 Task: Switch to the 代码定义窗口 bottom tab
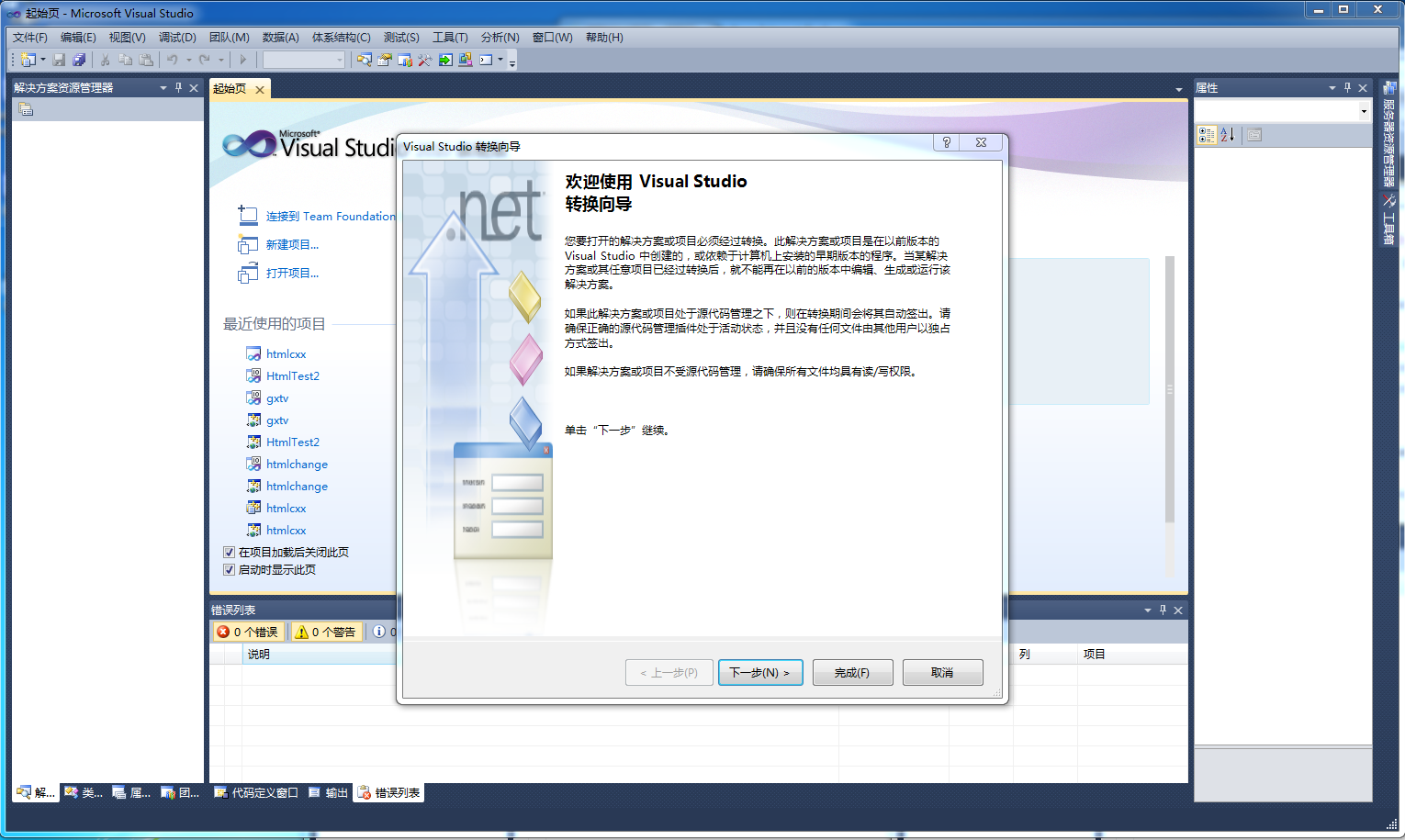(x=256, y=793)
